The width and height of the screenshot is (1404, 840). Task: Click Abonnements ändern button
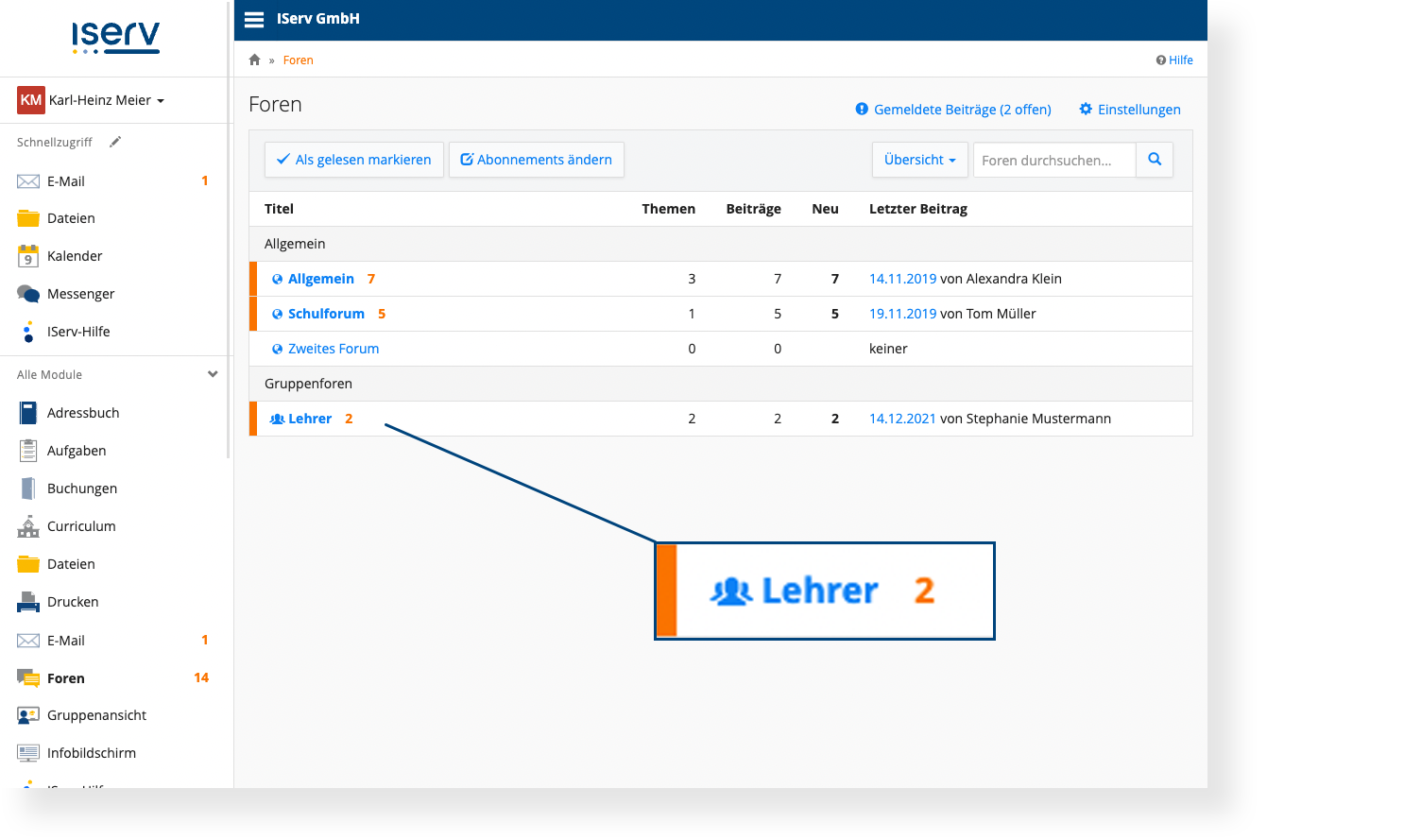[536, 160]
